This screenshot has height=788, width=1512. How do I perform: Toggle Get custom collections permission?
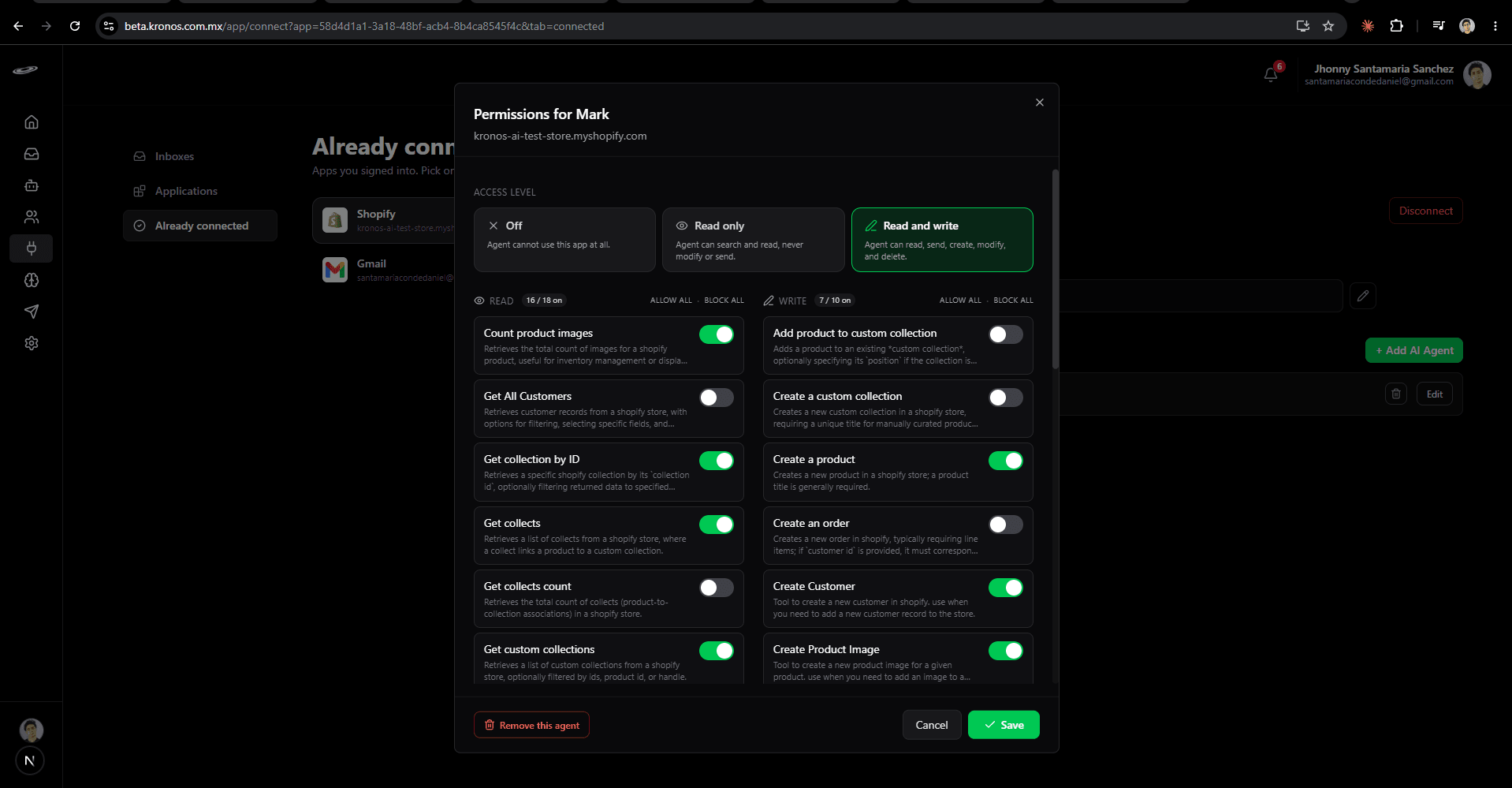point(717,651)
